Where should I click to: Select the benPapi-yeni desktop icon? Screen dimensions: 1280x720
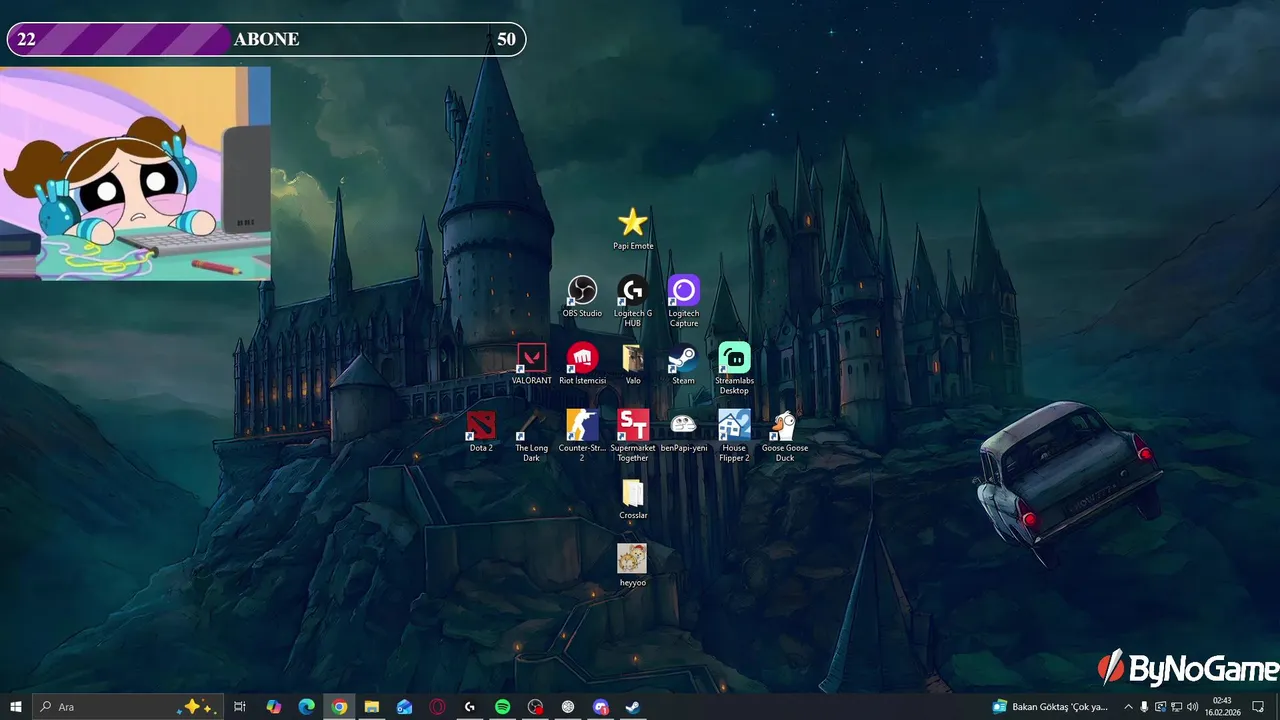pyautogui.click(x=684, y=431)
